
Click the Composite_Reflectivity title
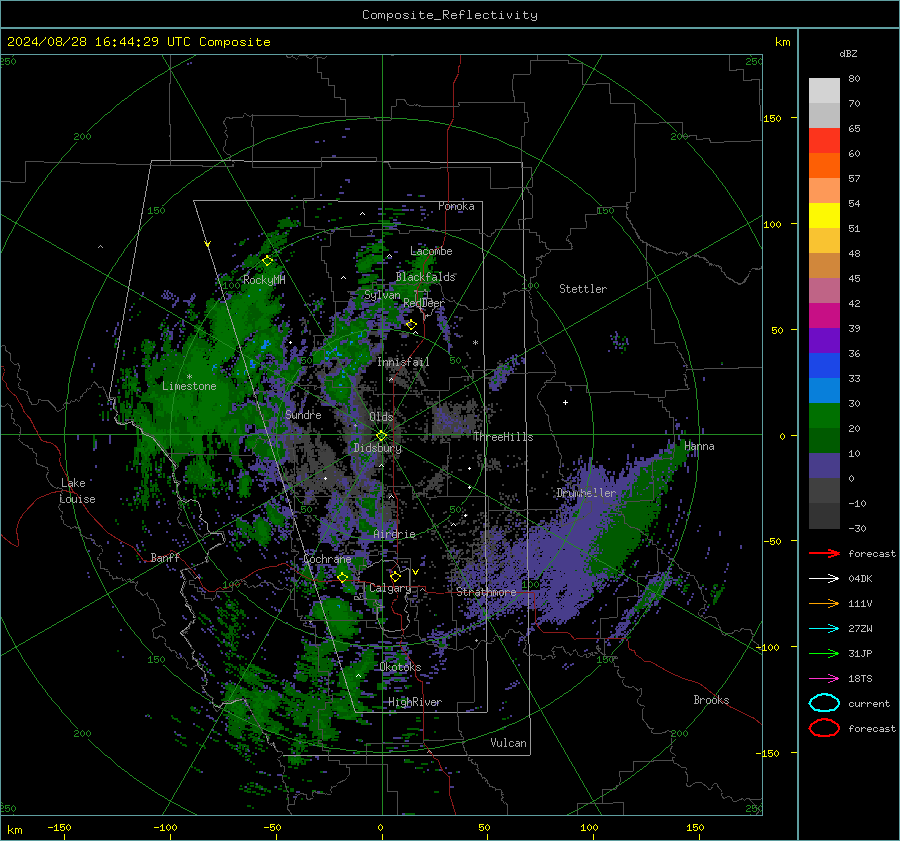449,15
